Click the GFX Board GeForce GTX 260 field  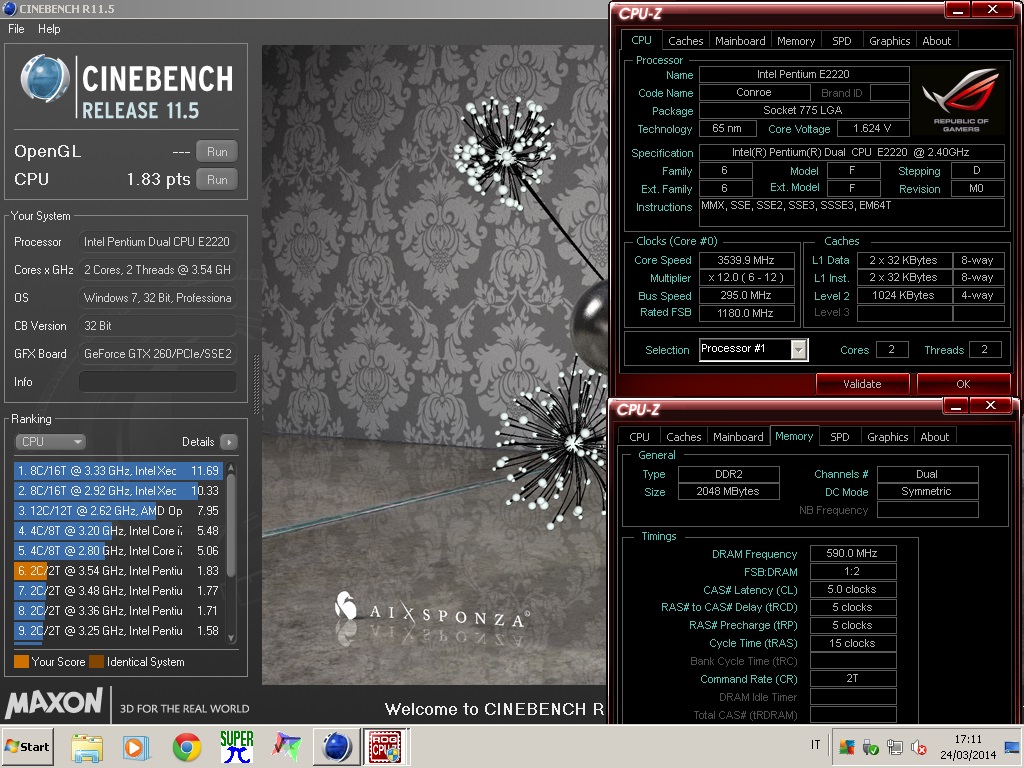tap(157, 354)
